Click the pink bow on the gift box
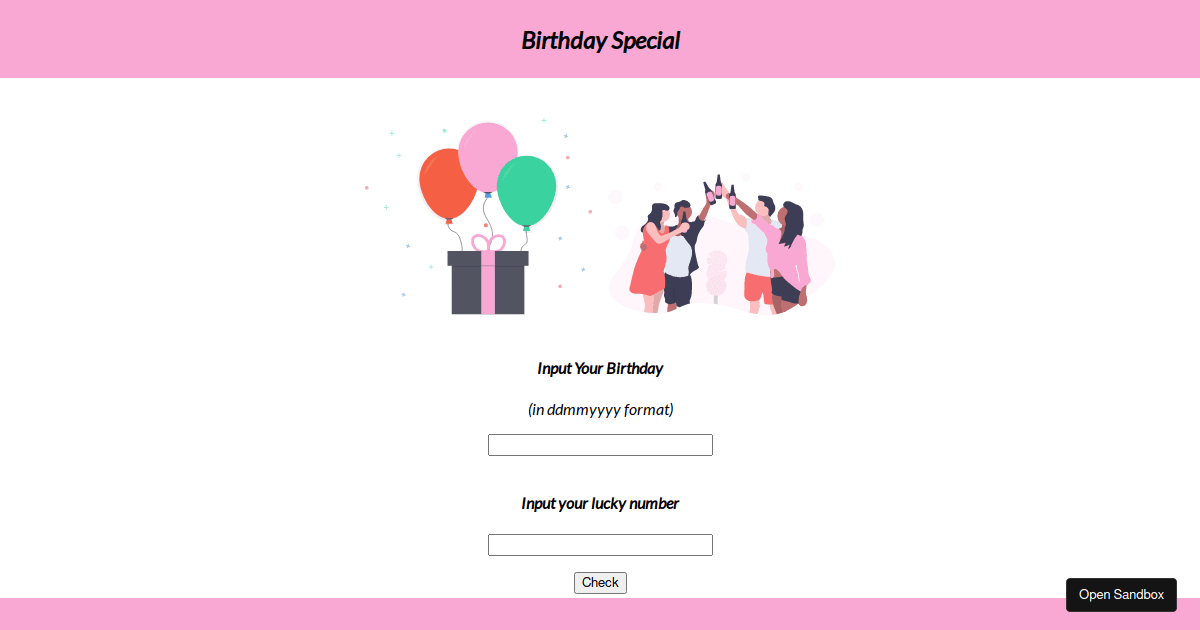1200x630 pixels. point(487,243)
